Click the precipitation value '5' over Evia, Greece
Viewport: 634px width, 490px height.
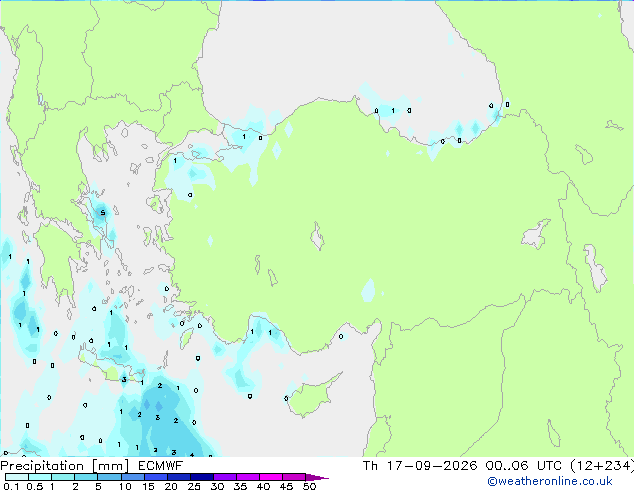(103, 213)
